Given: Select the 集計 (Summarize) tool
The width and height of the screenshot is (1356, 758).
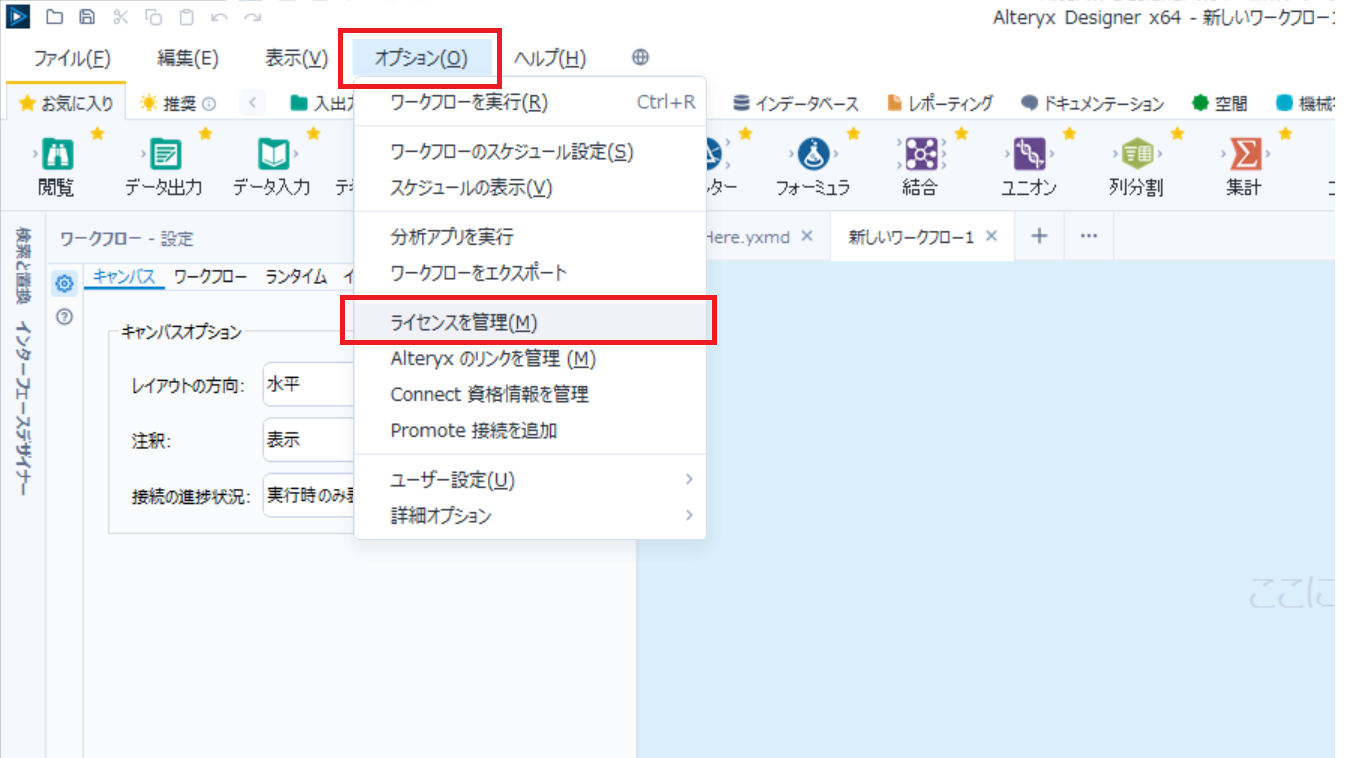Looking at the screenshot, I should [x=1242, y=160].
